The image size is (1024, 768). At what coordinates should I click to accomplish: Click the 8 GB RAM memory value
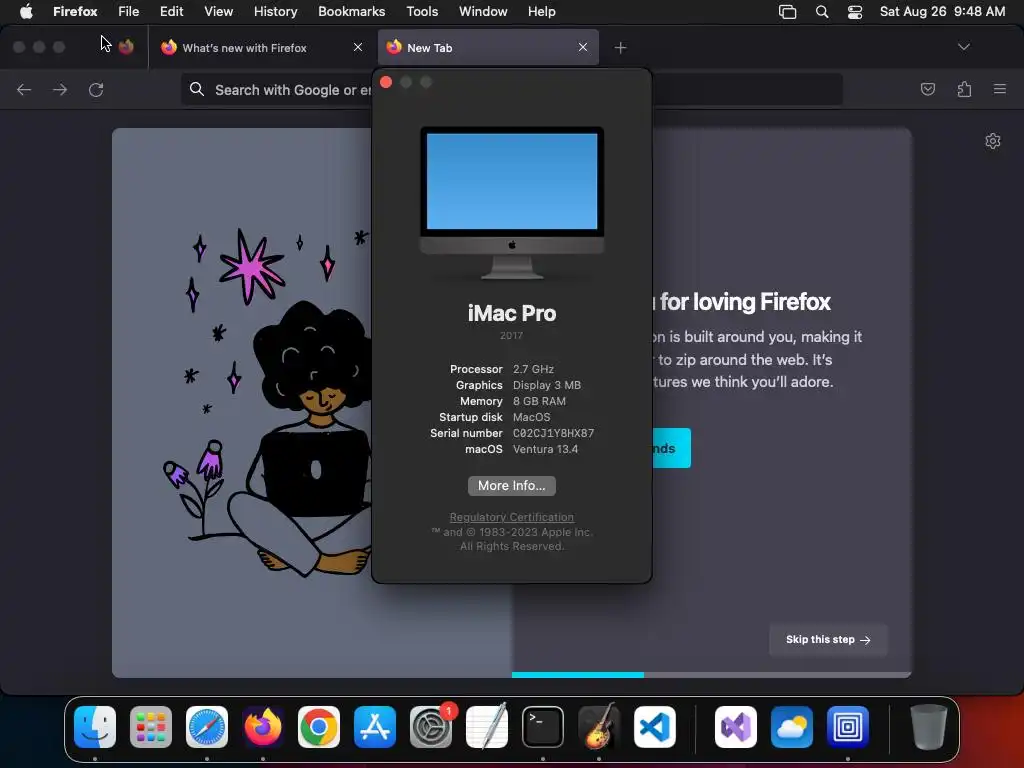click(539, 401)
